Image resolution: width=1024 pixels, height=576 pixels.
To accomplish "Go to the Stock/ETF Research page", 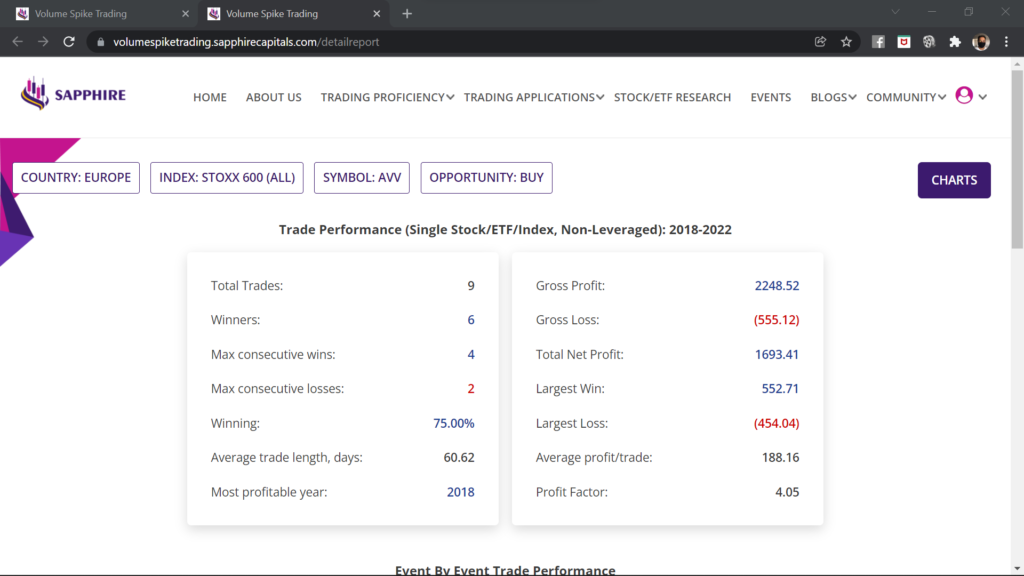I will click(x=672, y=97).
